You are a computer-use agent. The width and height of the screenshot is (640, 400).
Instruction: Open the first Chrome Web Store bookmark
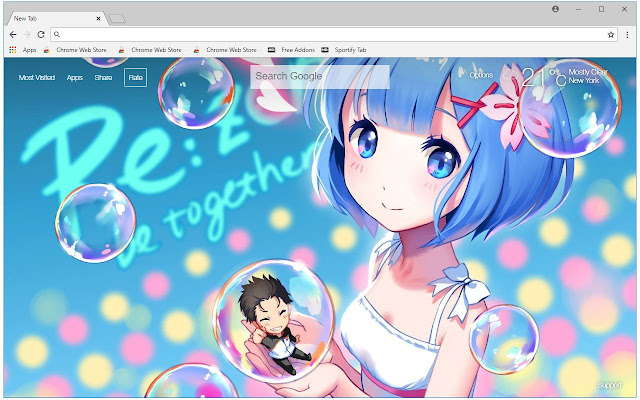click(x=76, y=50)
